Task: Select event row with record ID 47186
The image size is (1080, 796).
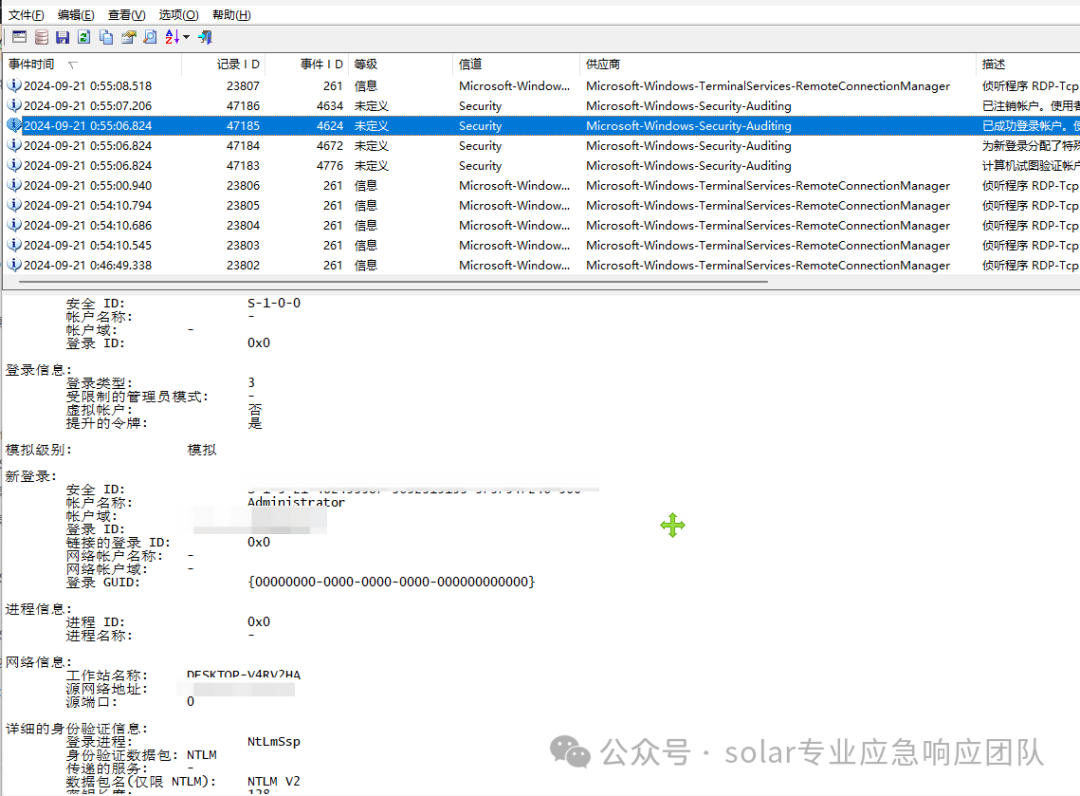Action: (x=541, y=106)
